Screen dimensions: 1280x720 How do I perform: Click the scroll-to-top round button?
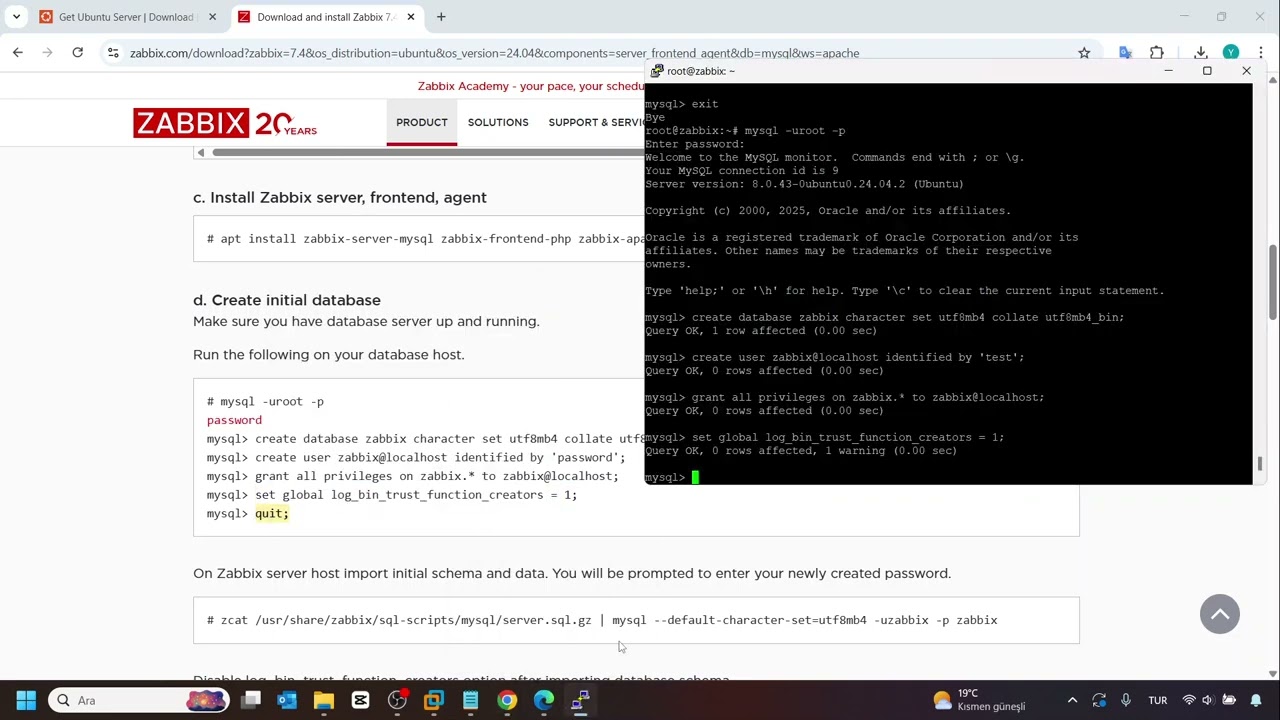coord(1219,614)
